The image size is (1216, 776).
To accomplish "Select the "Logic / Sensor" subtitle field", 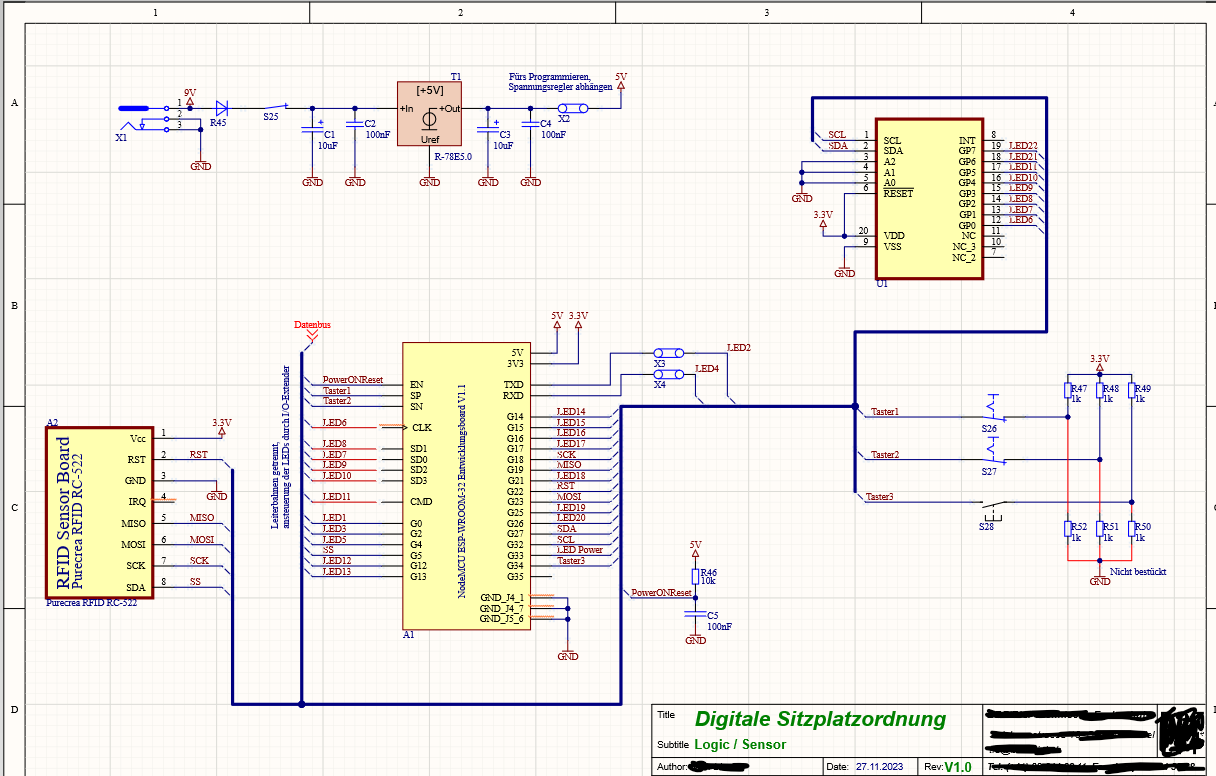I will [740, 745].
